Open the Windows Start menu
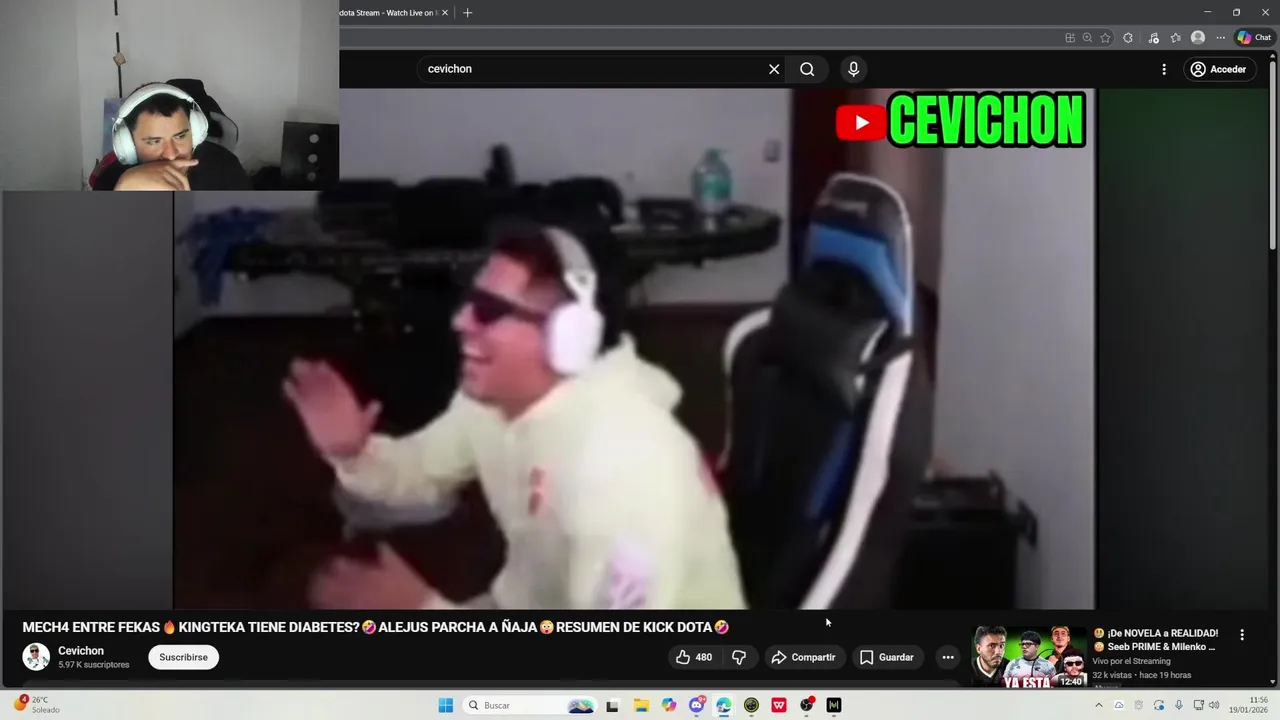The width and height of the screenshot is (1280, 720). pyautogui.click(x=446, y=705)
